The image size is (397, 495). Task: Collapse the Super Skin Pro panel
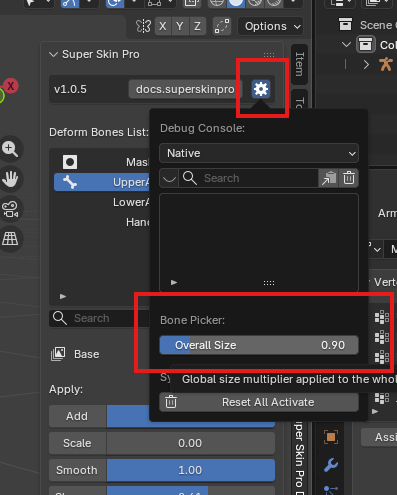(53, 54)
